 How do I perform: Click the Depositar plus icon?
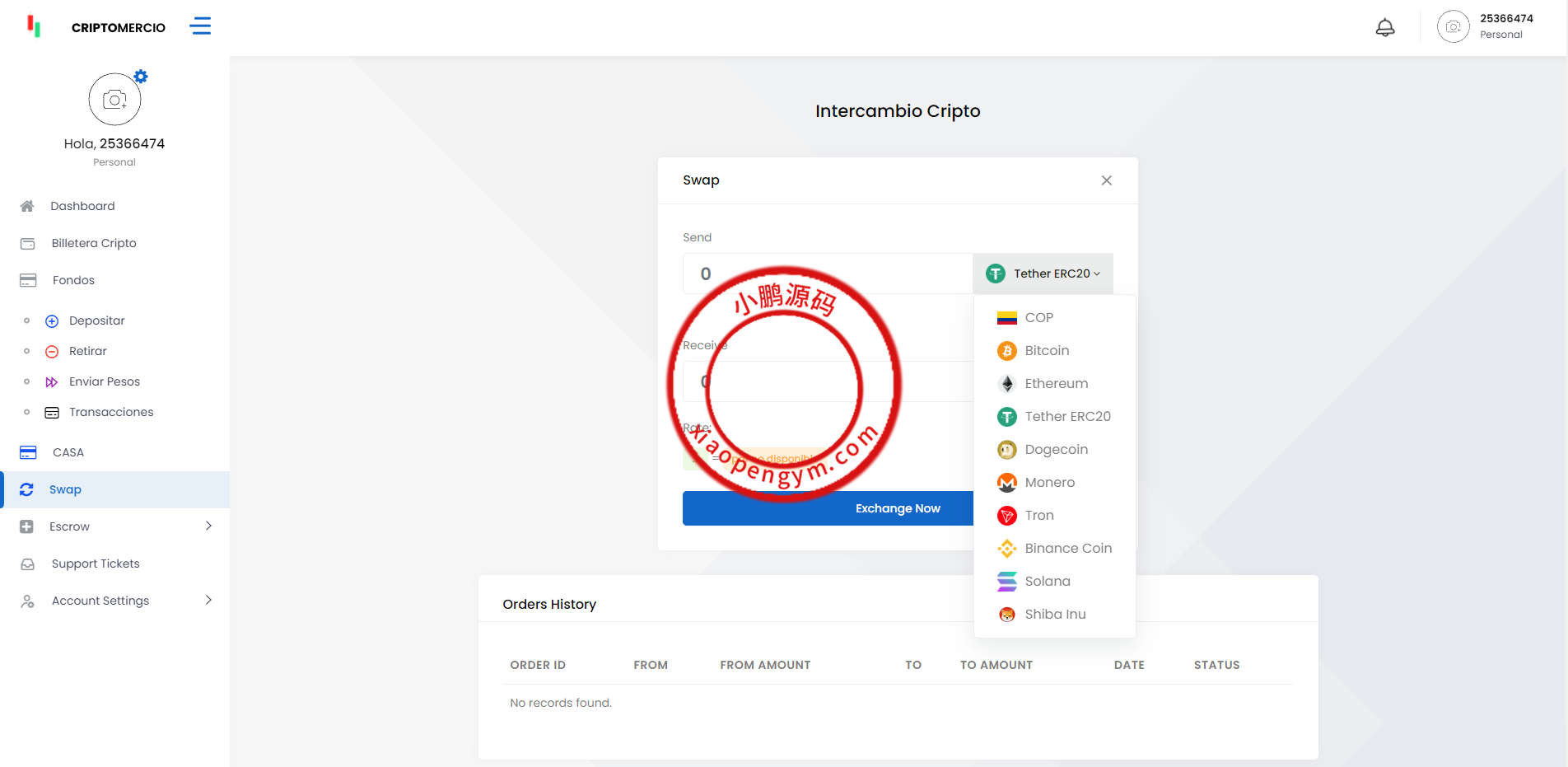point(52,321)
